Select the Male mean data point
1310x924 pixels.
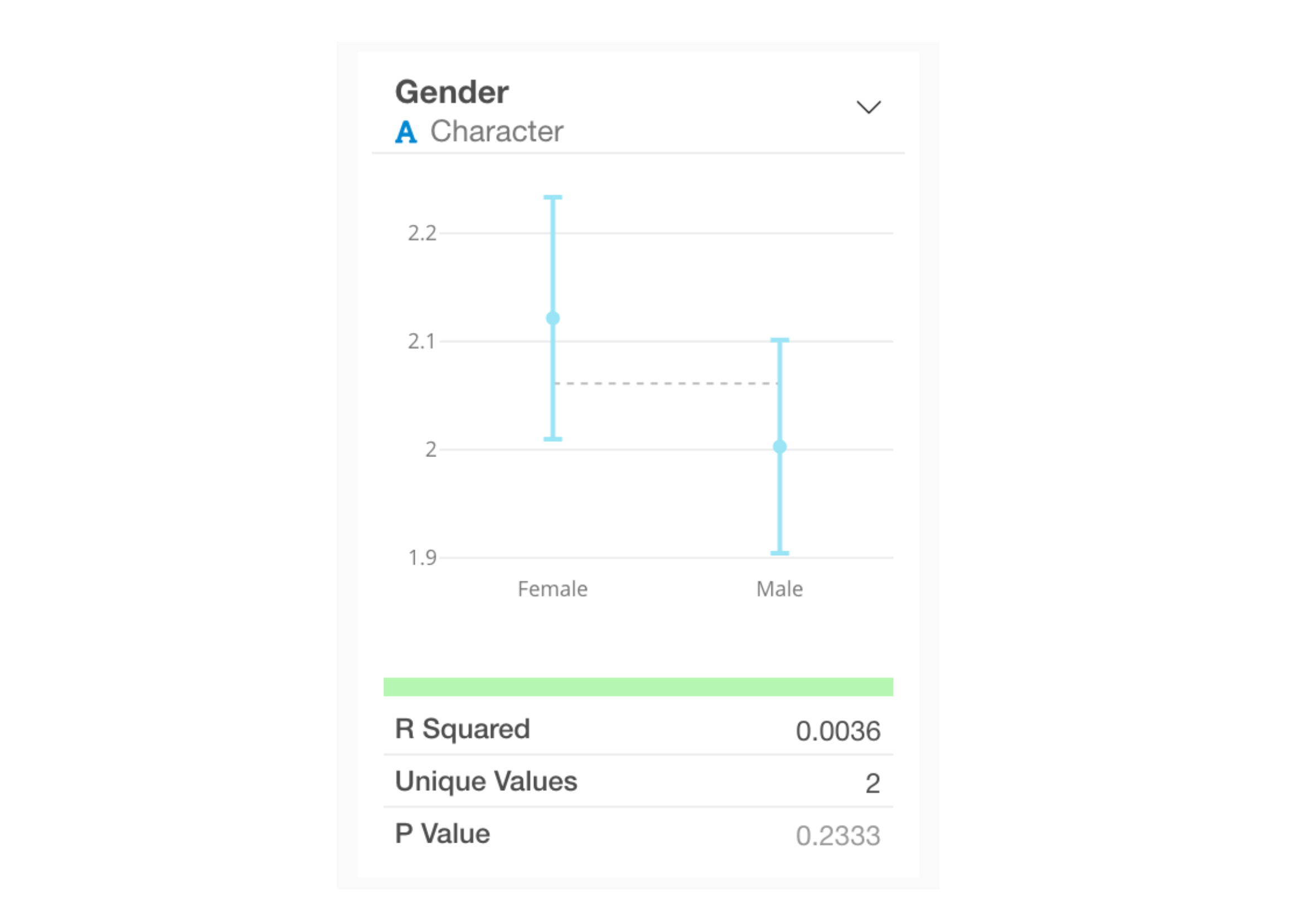point(779,446)
